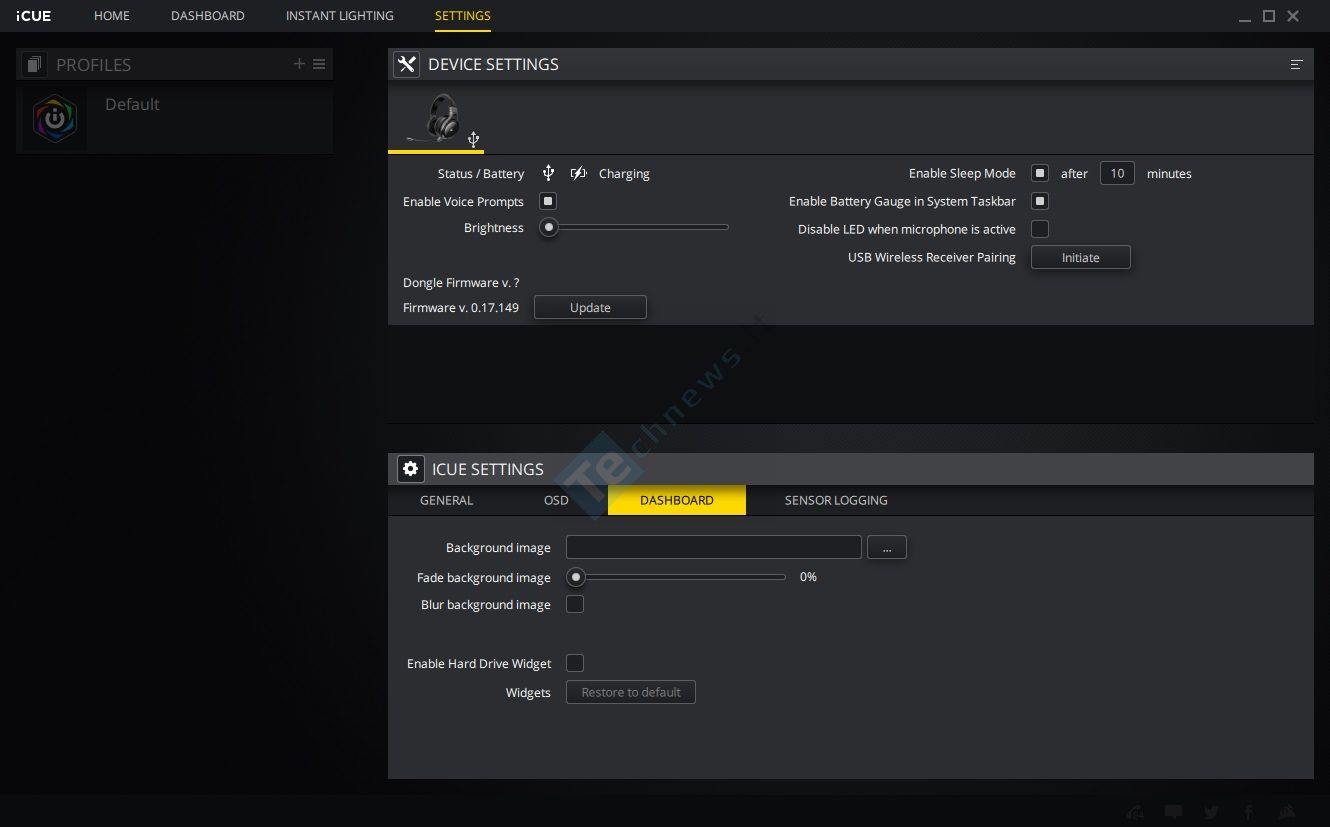Select the Default profile RGB power icon

pos(55,118)
